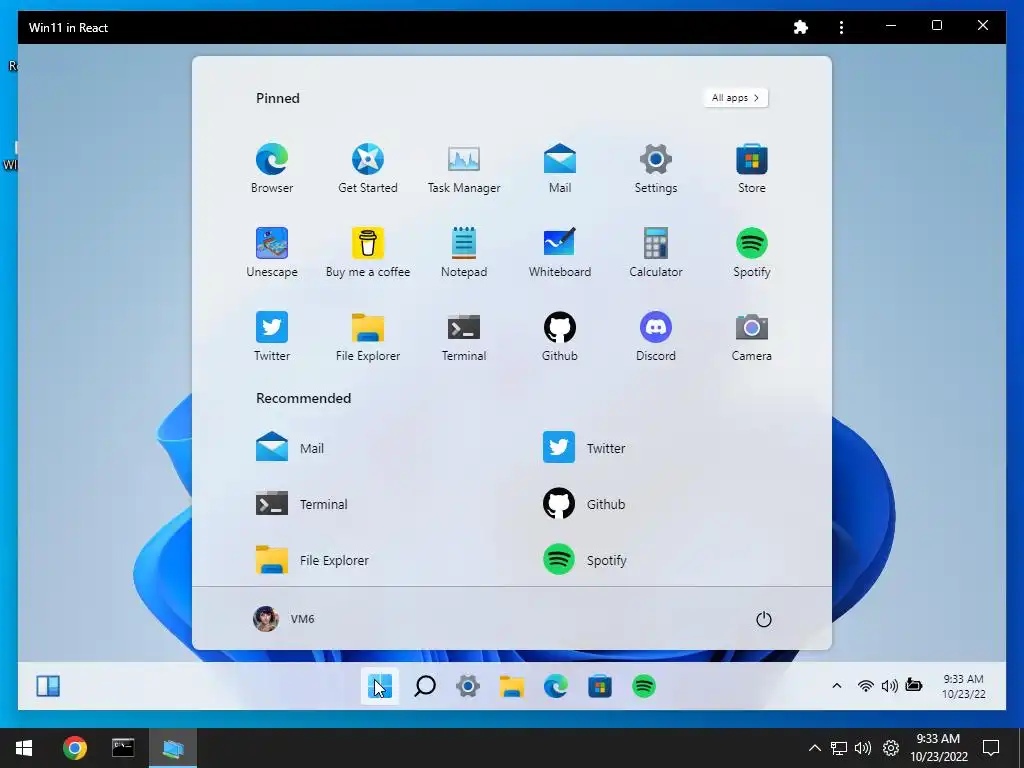
Task: Open Store from the inner taskbar
Action: [x=600, y=686]
